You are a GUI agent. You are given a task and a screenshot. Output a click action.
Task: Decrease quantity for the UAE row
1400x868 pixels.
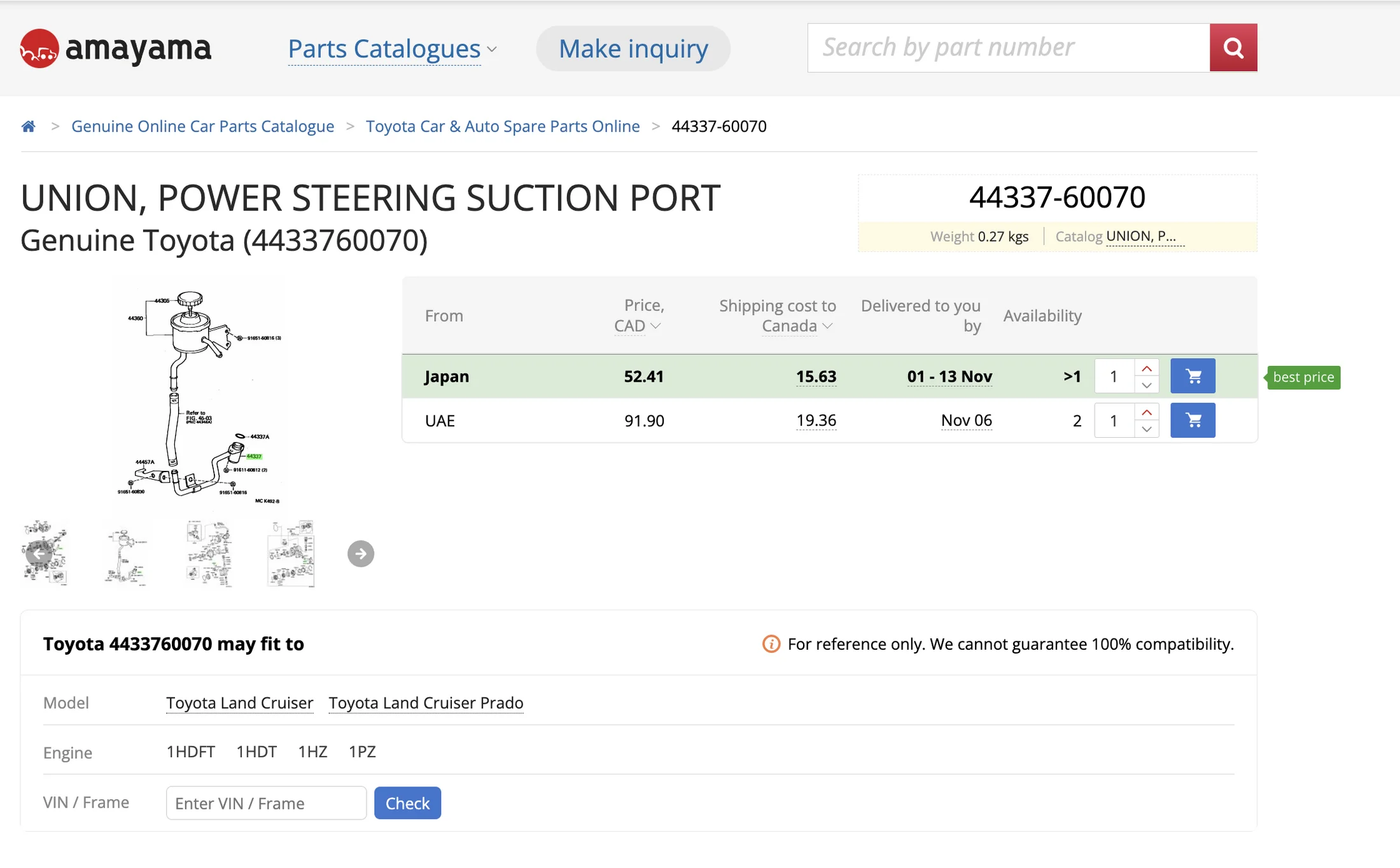1146,429
